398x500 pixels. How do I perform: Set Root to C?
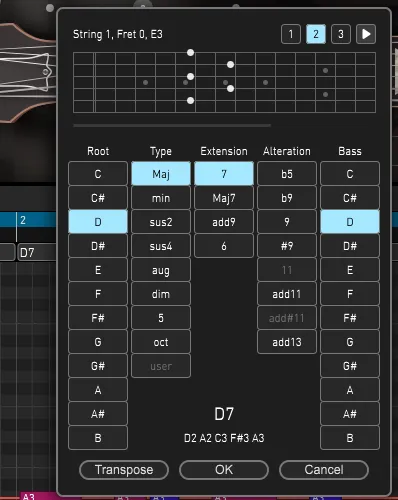point(98,174)
